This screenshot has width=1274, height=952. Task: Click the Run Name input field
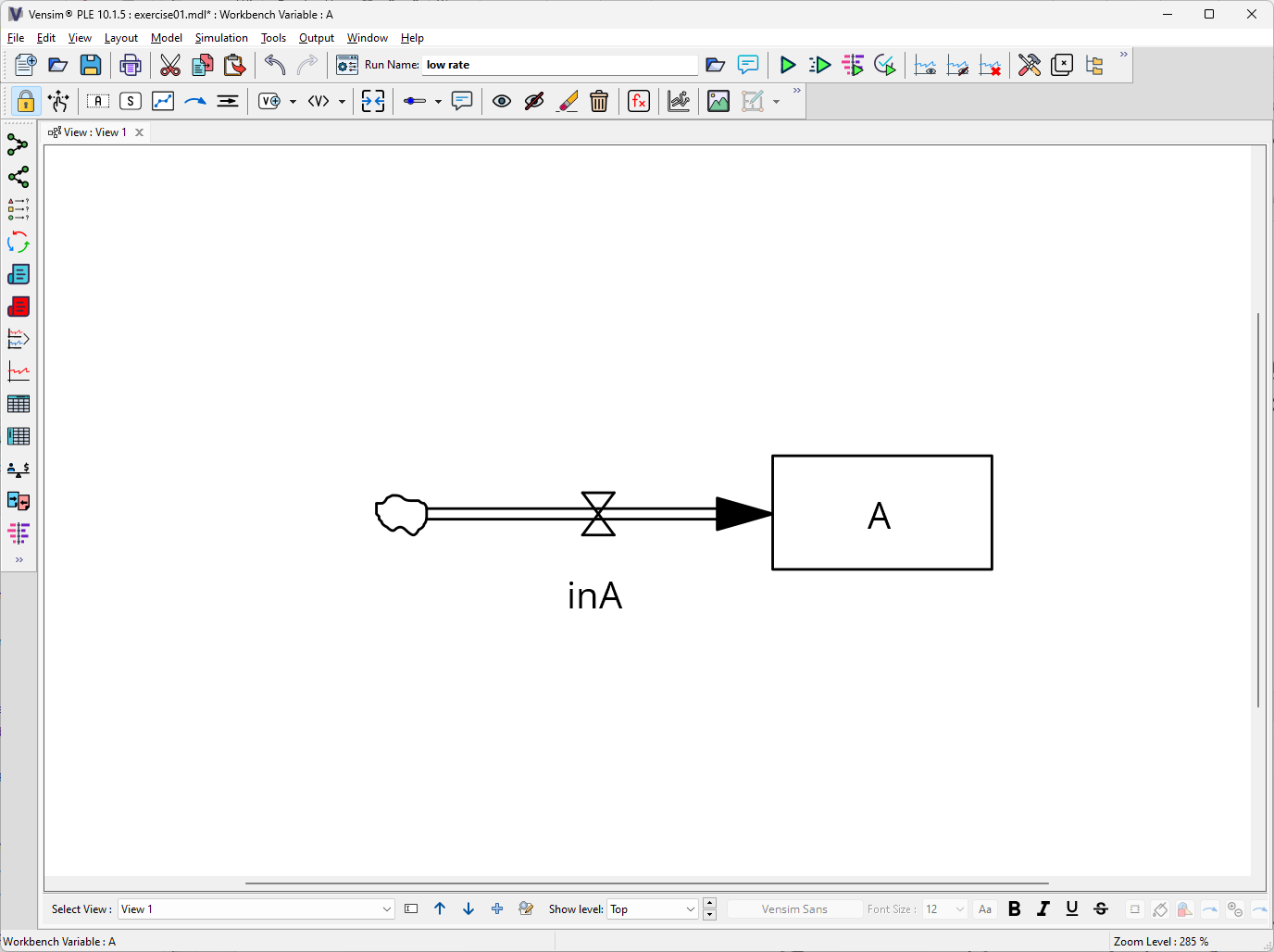click(x=559, y=65)
